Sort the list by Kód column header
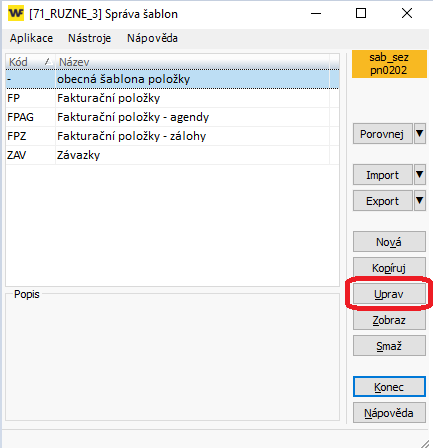This screenshot has width=433, height=448. click(30, 62)
